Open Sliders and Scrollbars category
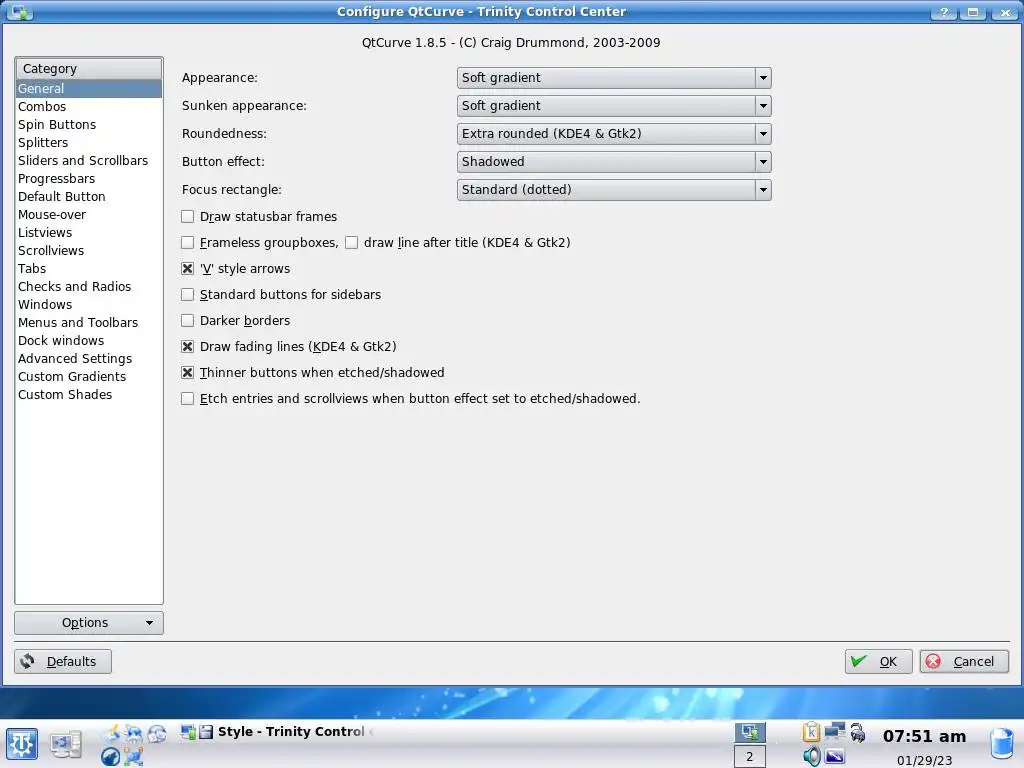The width and height of the screenshot is (1024, 768). click(x=89, y=160)
